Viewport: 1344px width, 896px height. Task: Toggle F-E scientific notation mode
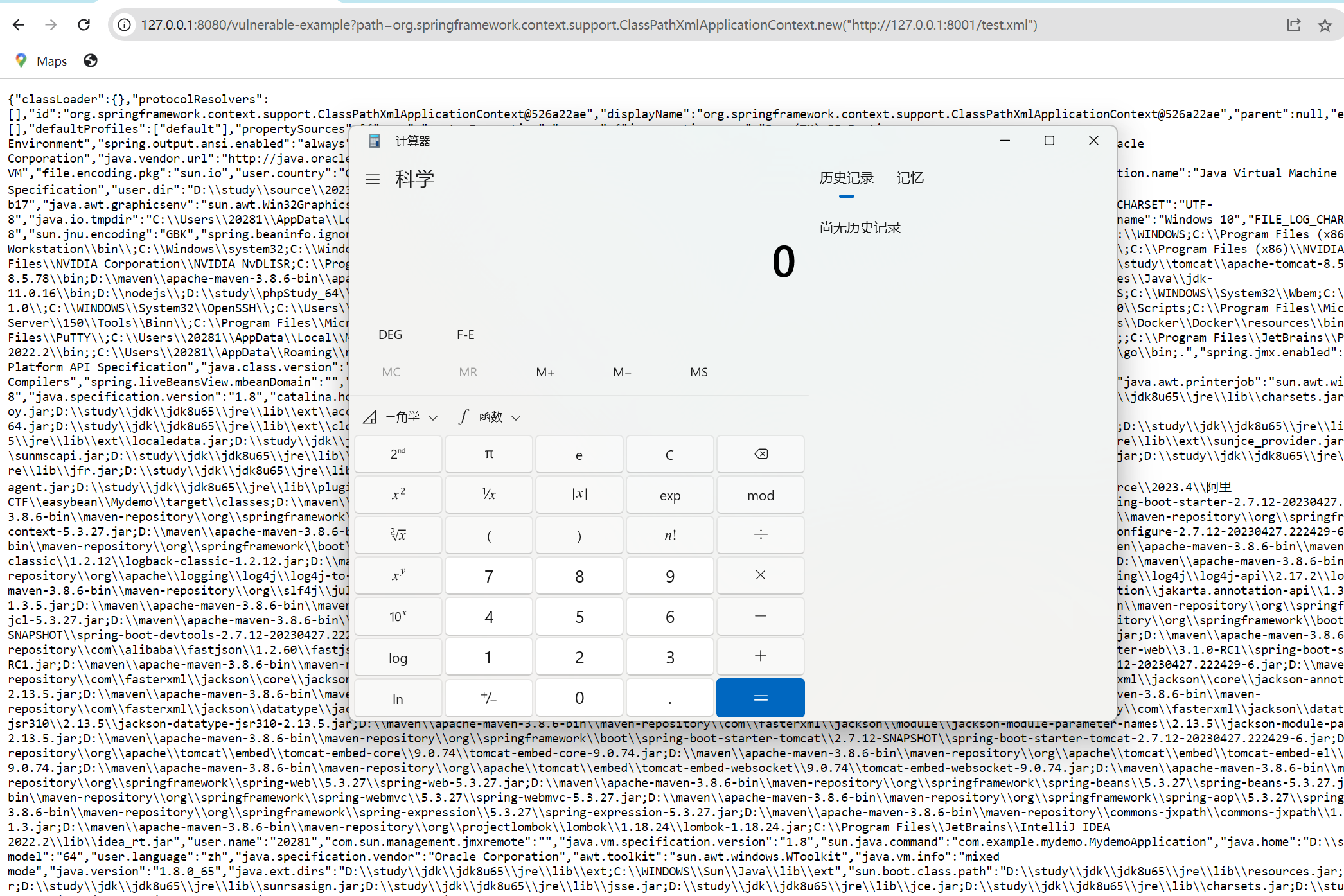(x=465, y=335)
